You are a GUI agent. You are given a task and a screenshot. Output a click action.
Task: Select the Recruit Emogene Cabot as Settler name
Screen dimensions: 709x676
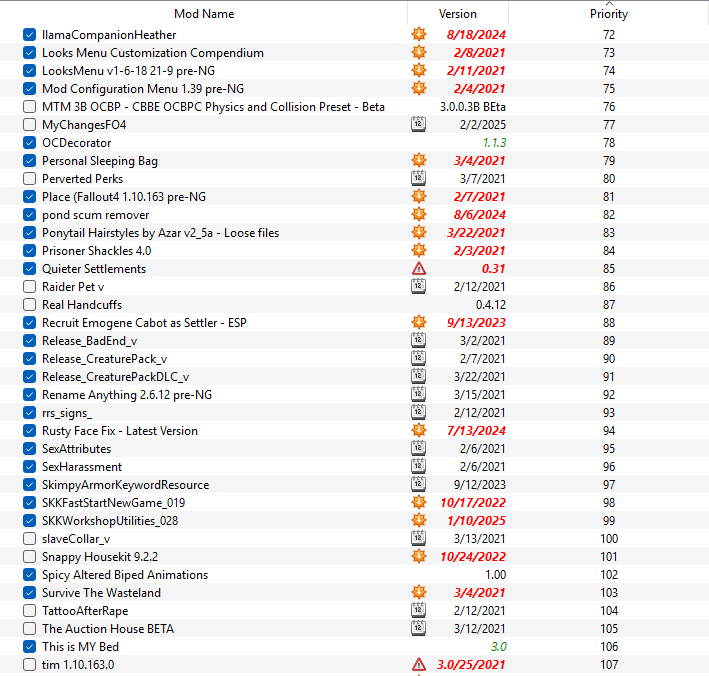coord(144,323)
